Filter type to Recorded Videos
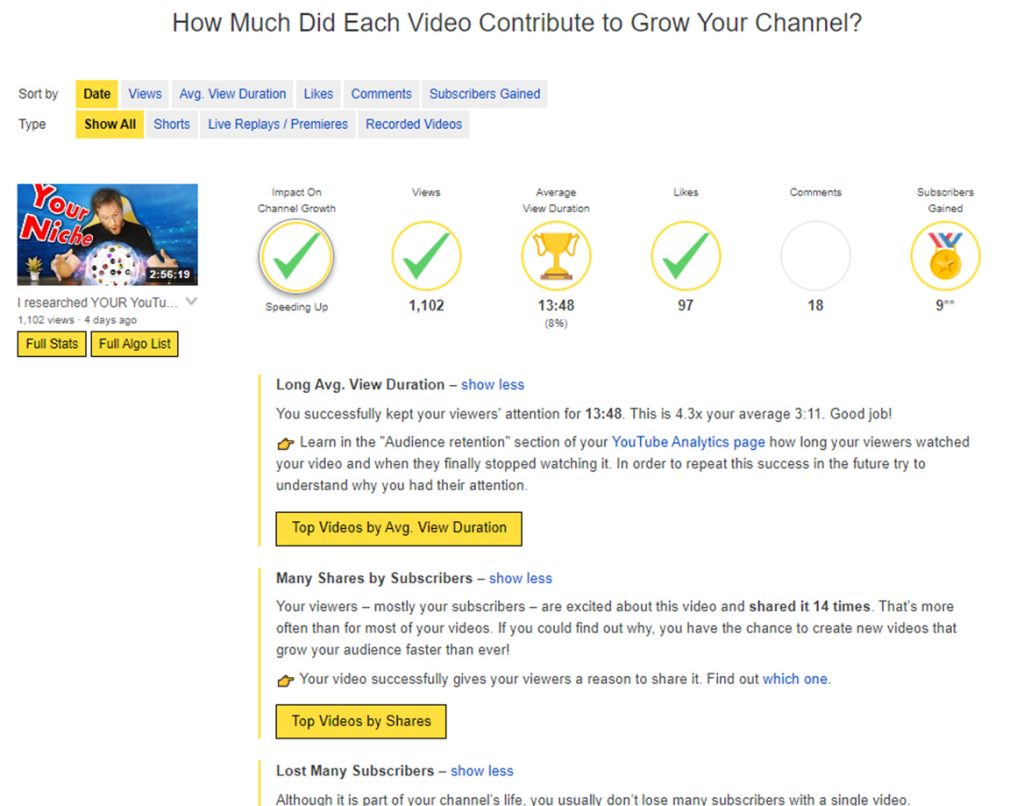Image resolution: width=1024 pixels, height=806 pixels. coord(413,124)
